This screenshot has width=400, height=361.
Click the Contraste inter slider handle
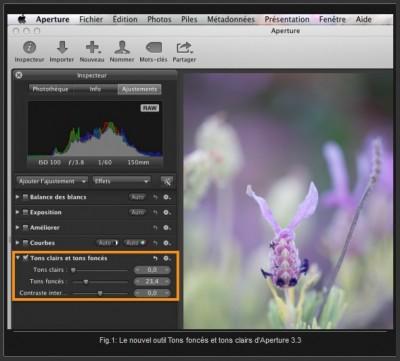[x=100, y=294]
